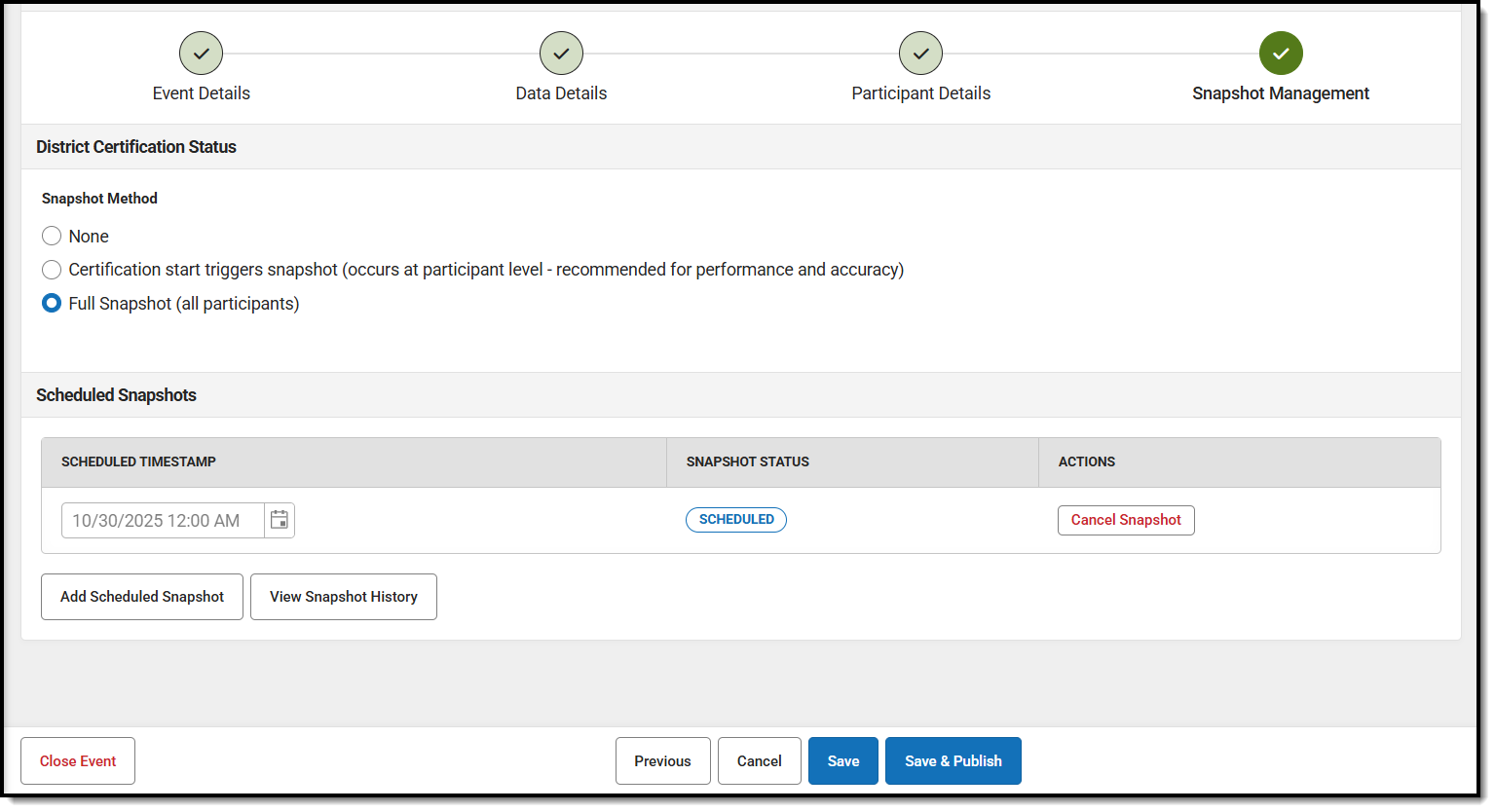Image resolution: width=1495 pixels, height=812 pixels.
Task: Open the Event Details step label
Action: click(202, 93)
